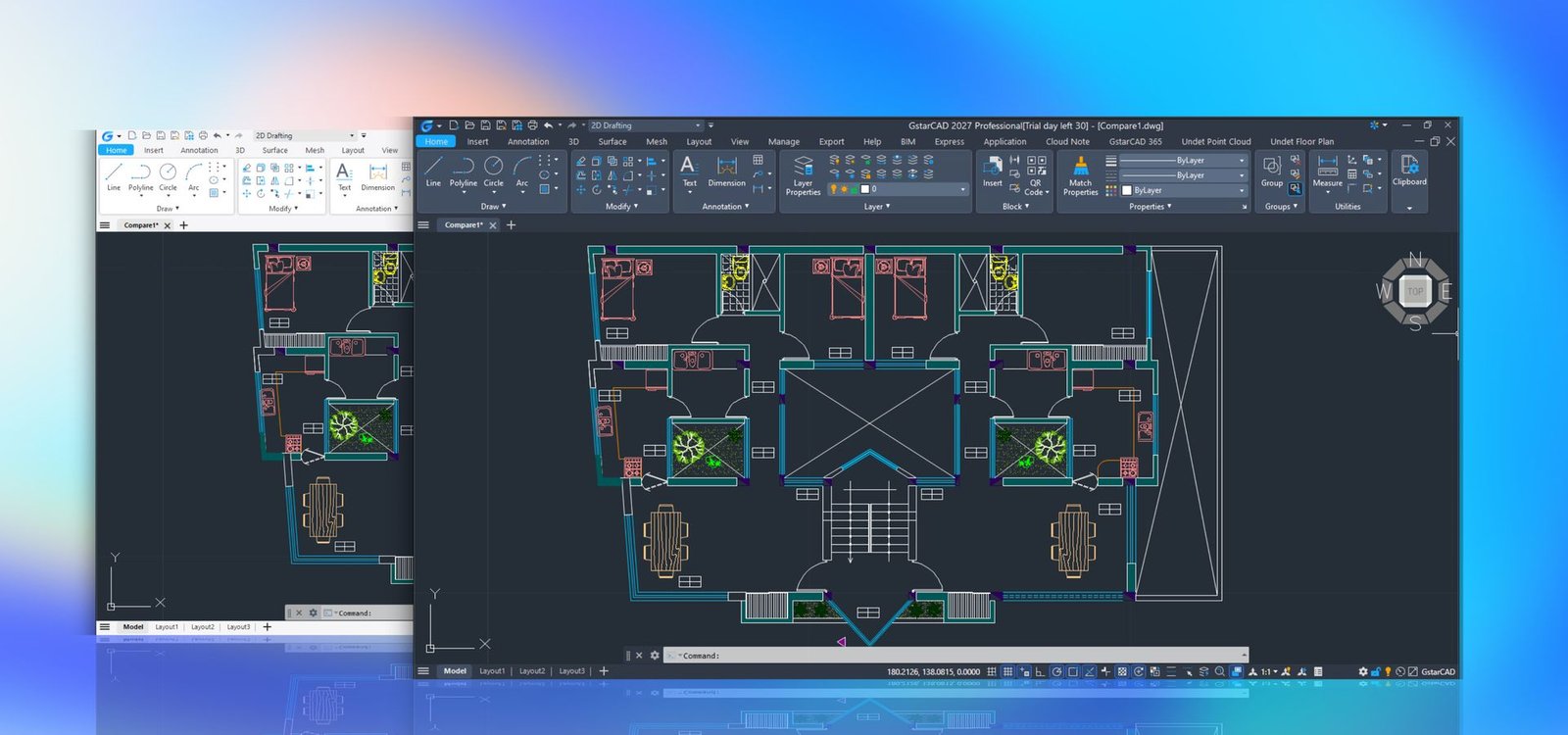Open the 2D Drafting workspace dropdown in dark window

(x=646, y=125)
